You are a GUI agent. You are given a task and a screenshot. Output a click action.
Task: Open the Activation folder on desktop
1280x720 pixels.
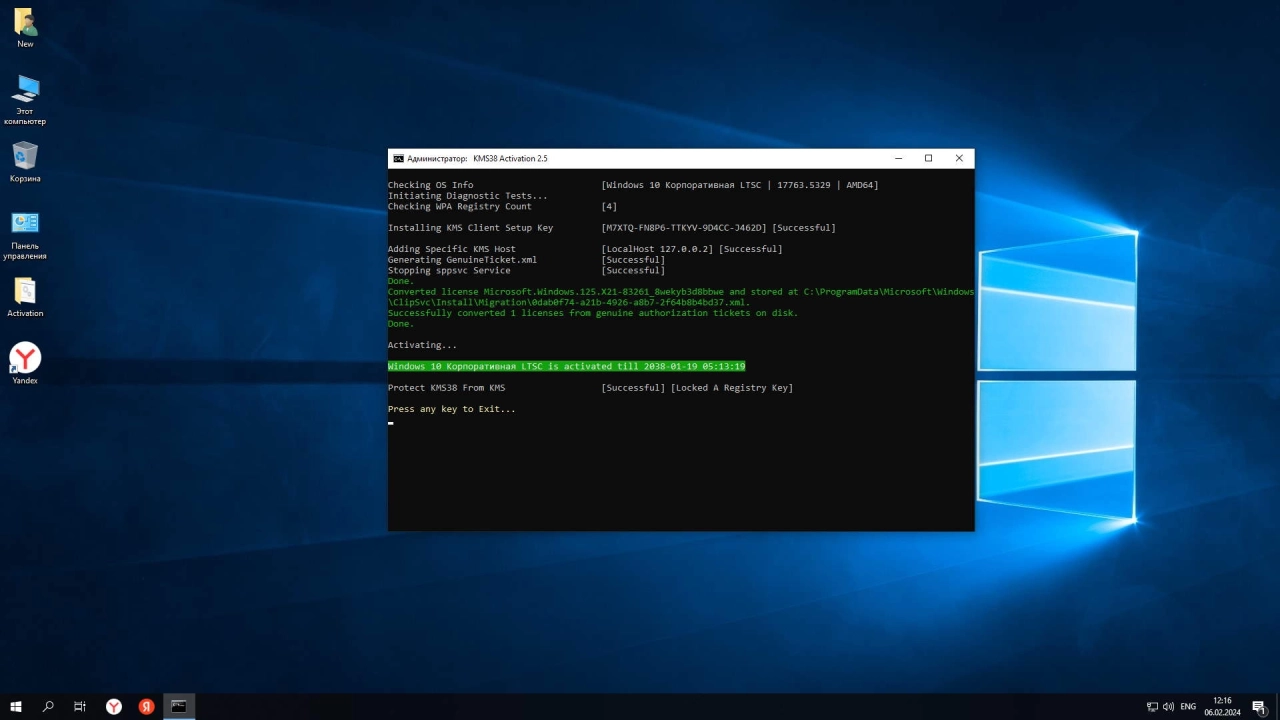25,297
